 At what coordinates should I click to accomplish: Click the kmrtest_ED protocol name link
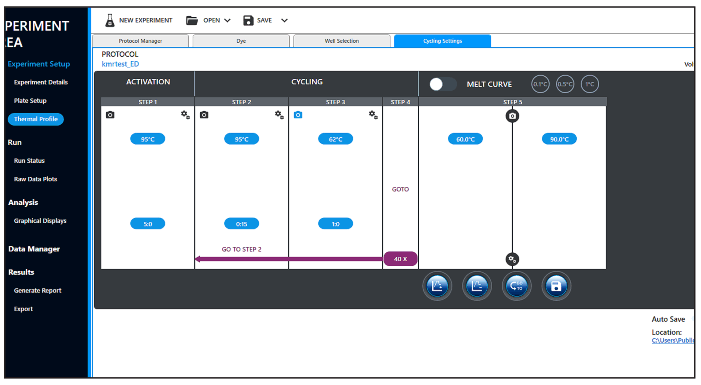coord(120,64)
